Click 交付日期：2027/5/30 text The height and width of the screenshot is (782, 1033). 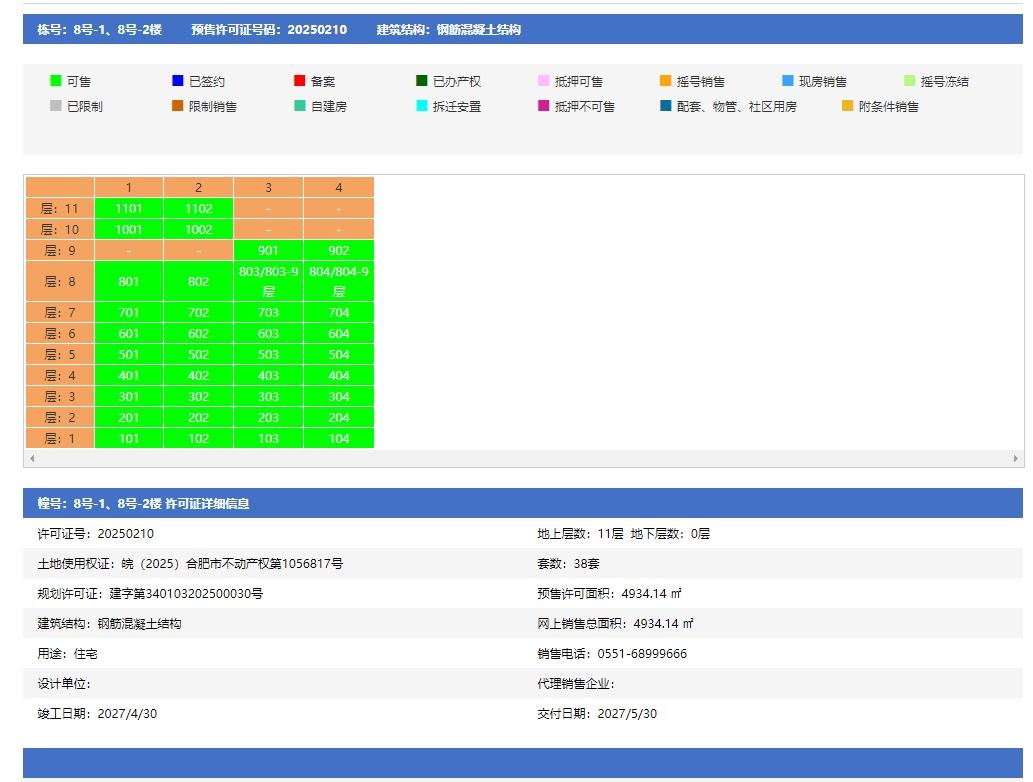pos(597,713)
